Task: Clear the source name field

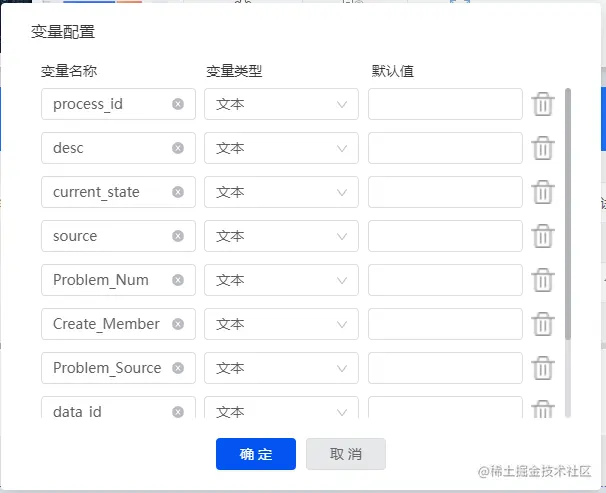Action: tap(178, 236)
